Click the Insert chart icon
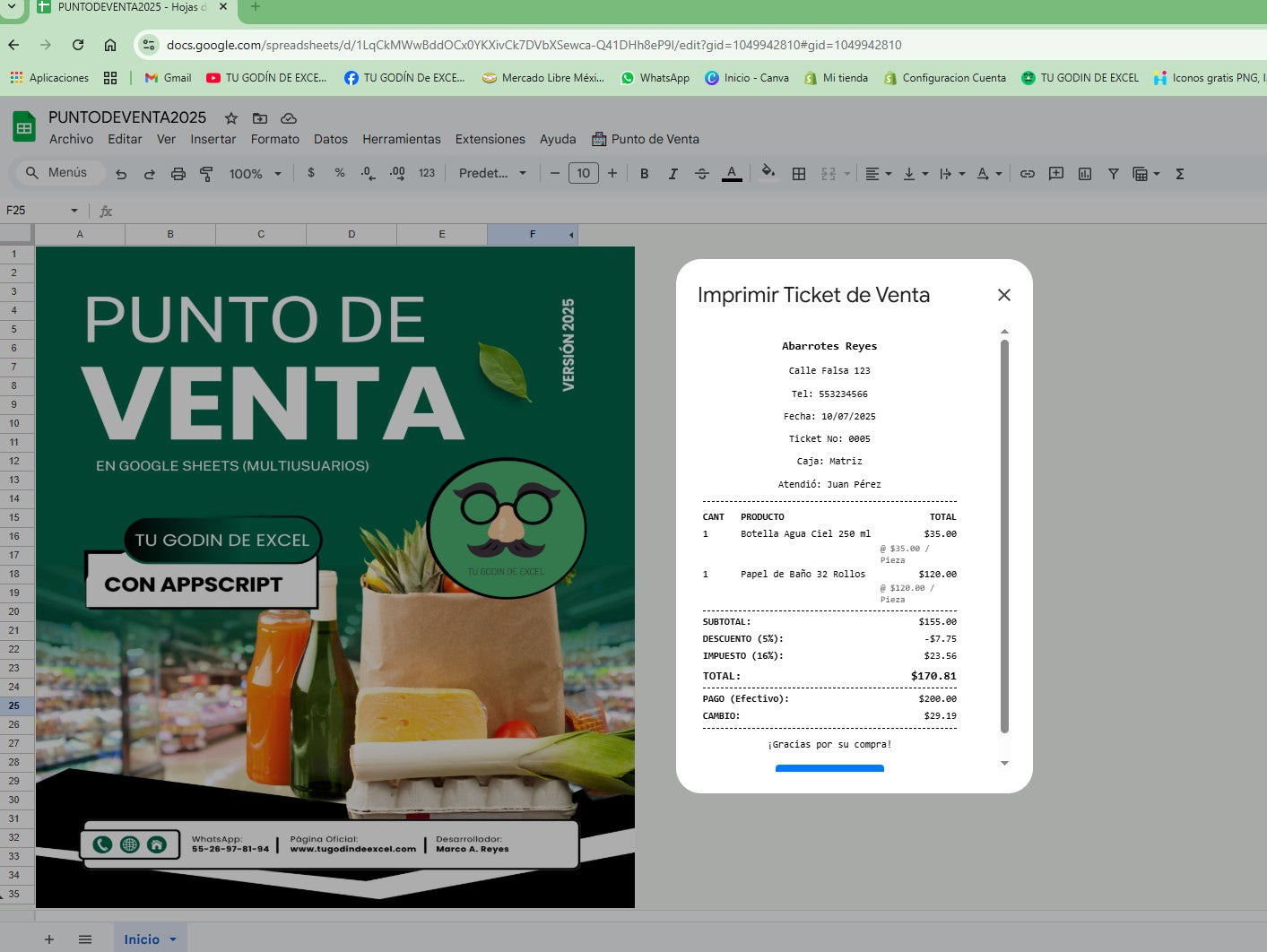The width and height of the screenshot is (1267, 952). [x=1085, y=174]
